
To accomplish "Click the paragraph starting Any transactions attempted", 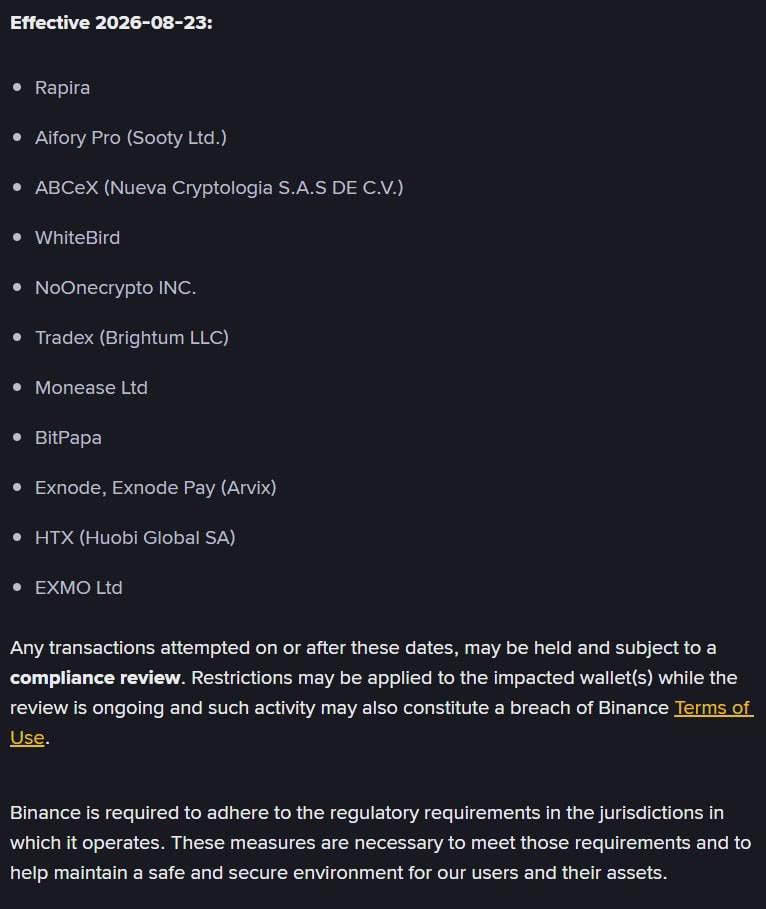I will [x=381, y=693].
